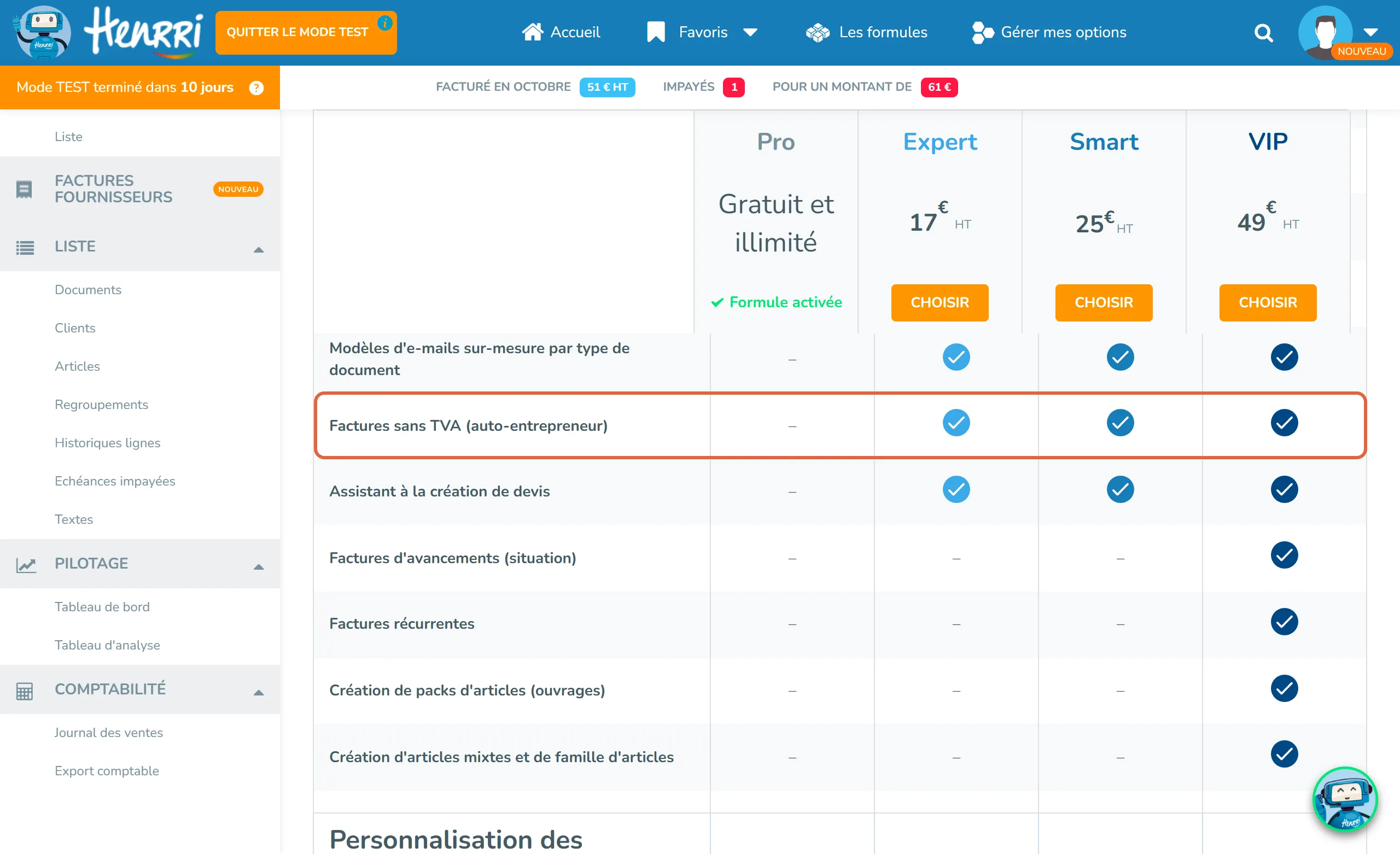Click the Pilotage chart icon
The width and height of the screenshot is (1400, 854).
(x=26, y=564)
